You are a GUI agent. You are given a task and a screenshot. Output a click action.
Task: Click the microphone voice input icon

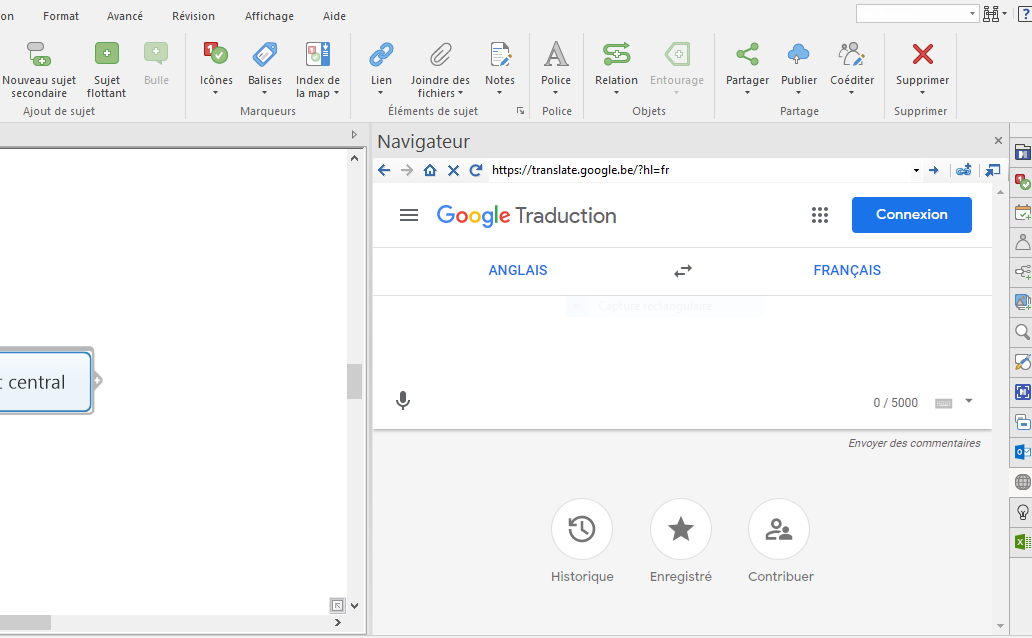(x=403, y=401)
